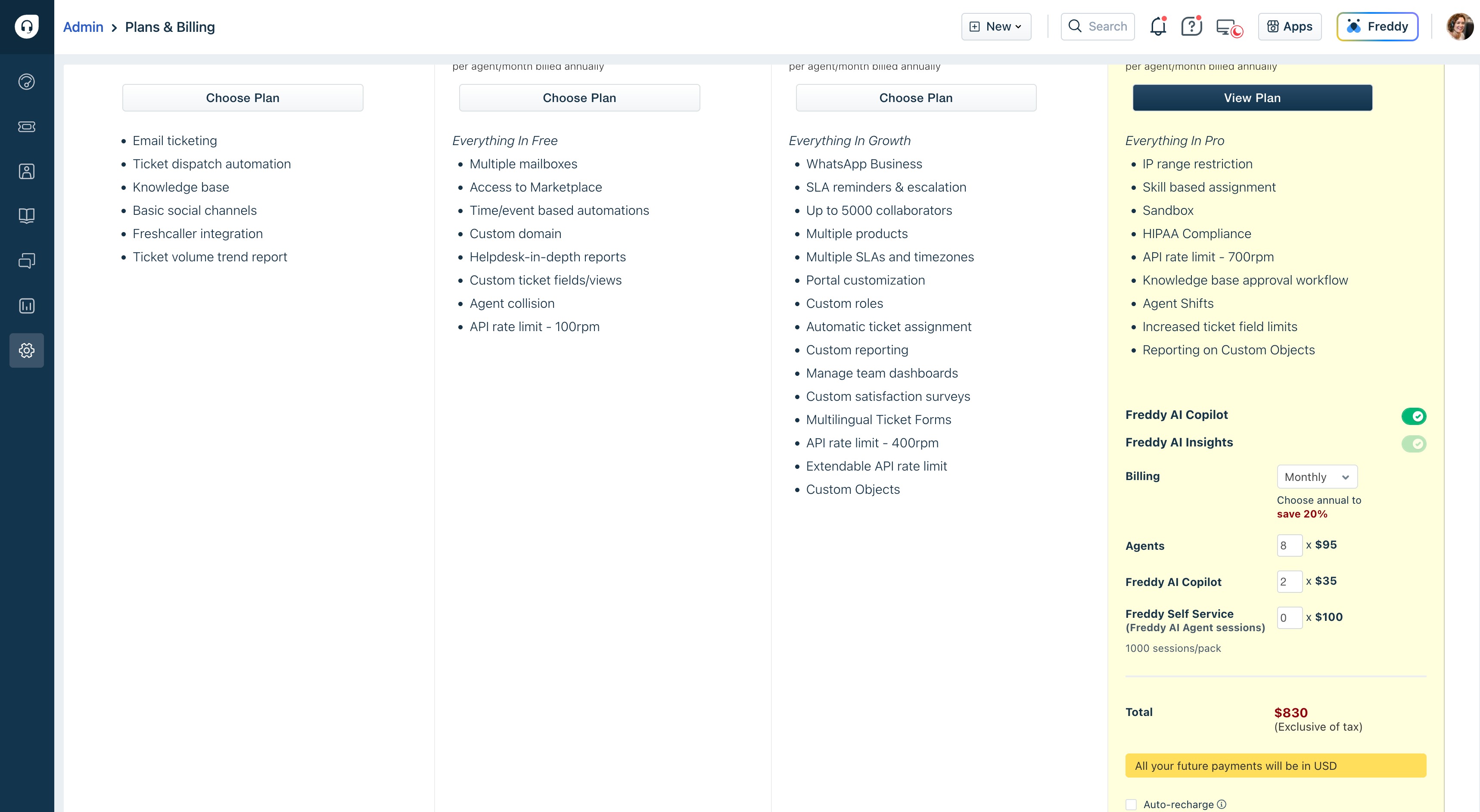
Task: Click the View Plan button
Action: pos(1252,98)
